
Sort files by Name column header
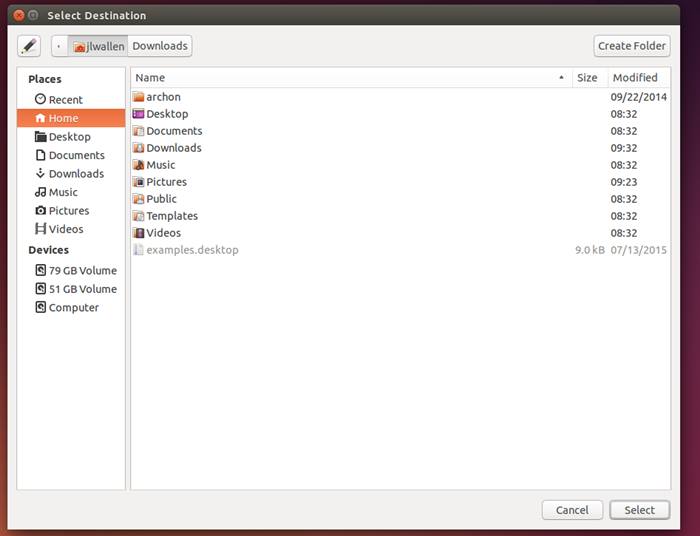click(352, 78)
